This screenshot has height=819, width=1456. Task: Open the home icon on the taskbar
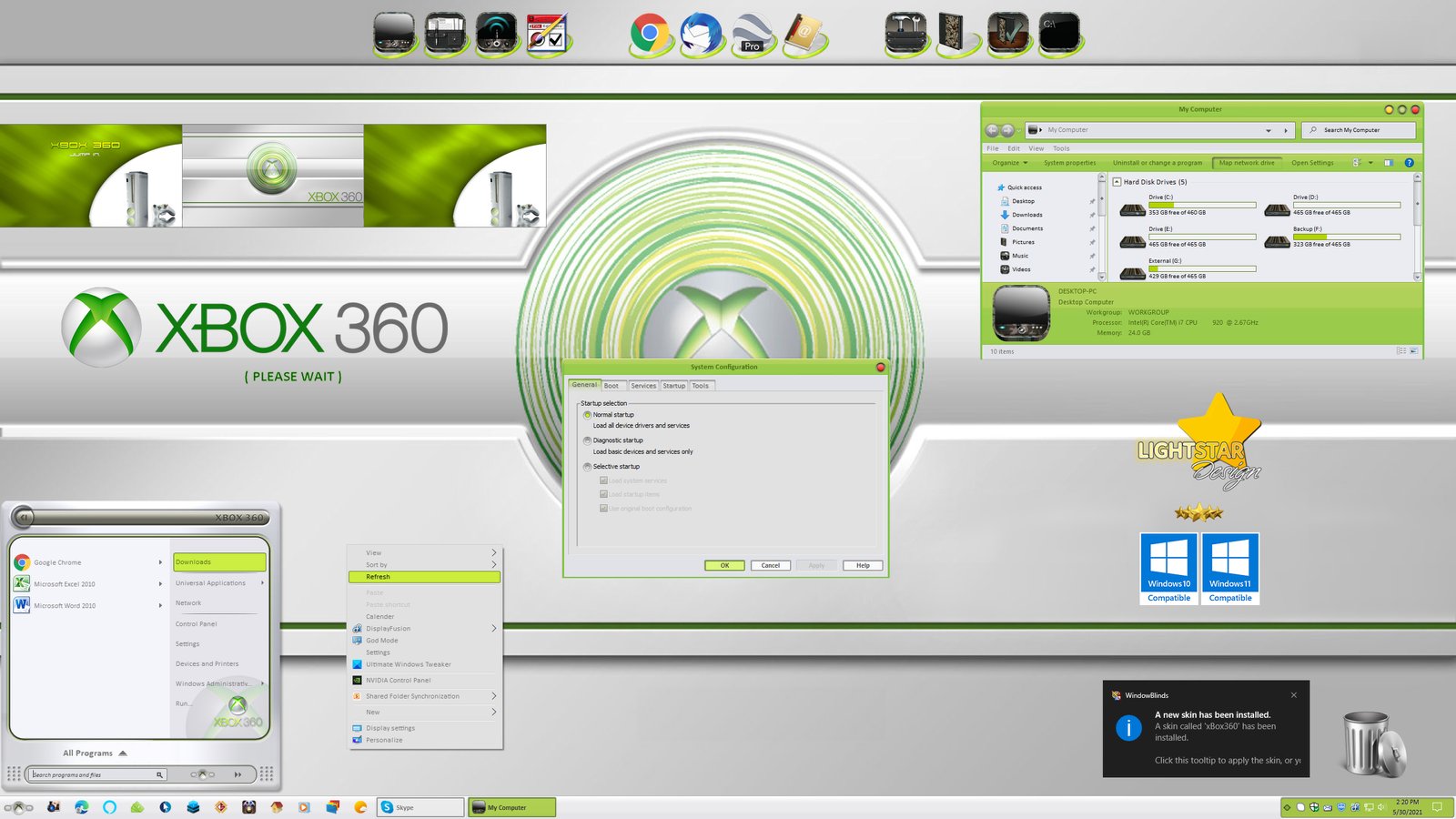coord(277,807)
